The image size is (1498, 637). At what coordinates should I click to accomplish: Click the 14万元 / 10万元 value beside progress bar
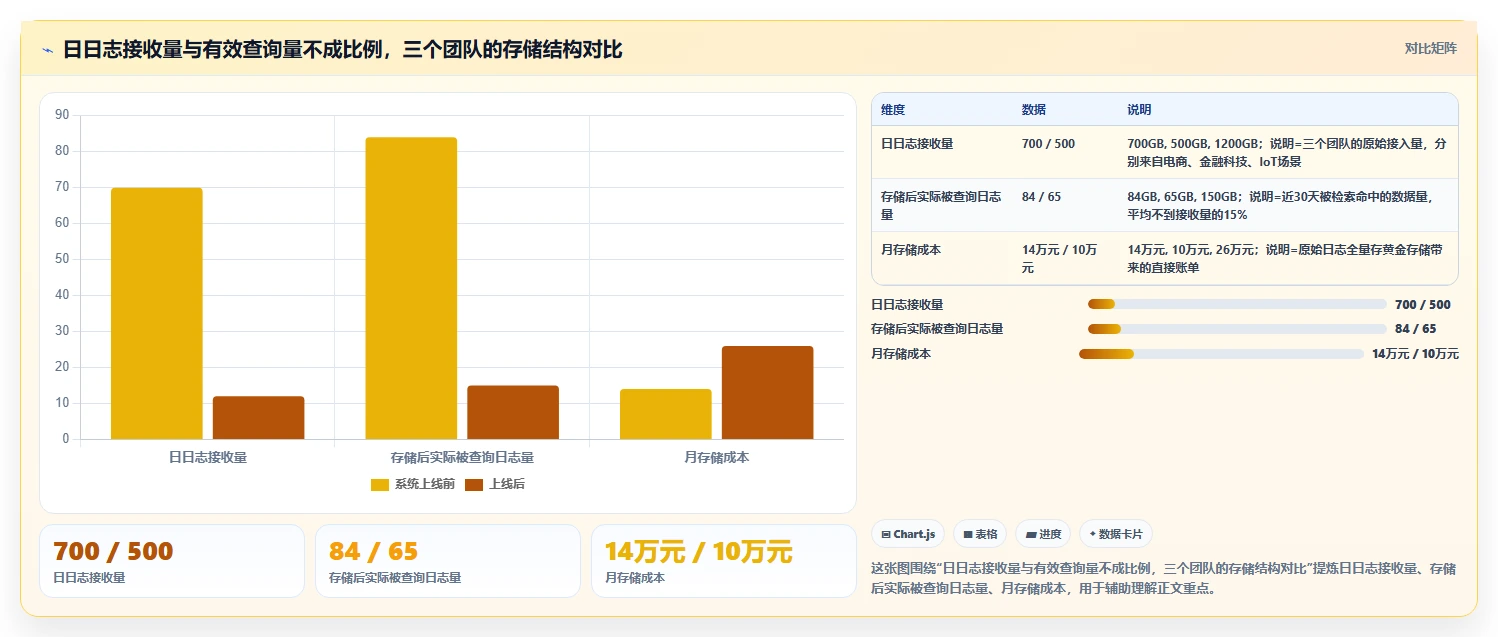pyautogui.click(x=1415, y=354)
